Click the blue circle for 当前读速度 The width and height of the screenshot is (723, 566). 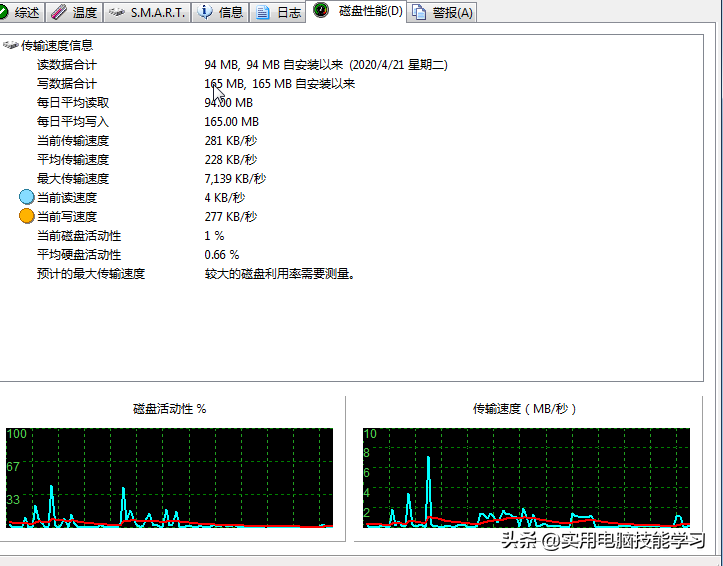(x=27, y=197)
